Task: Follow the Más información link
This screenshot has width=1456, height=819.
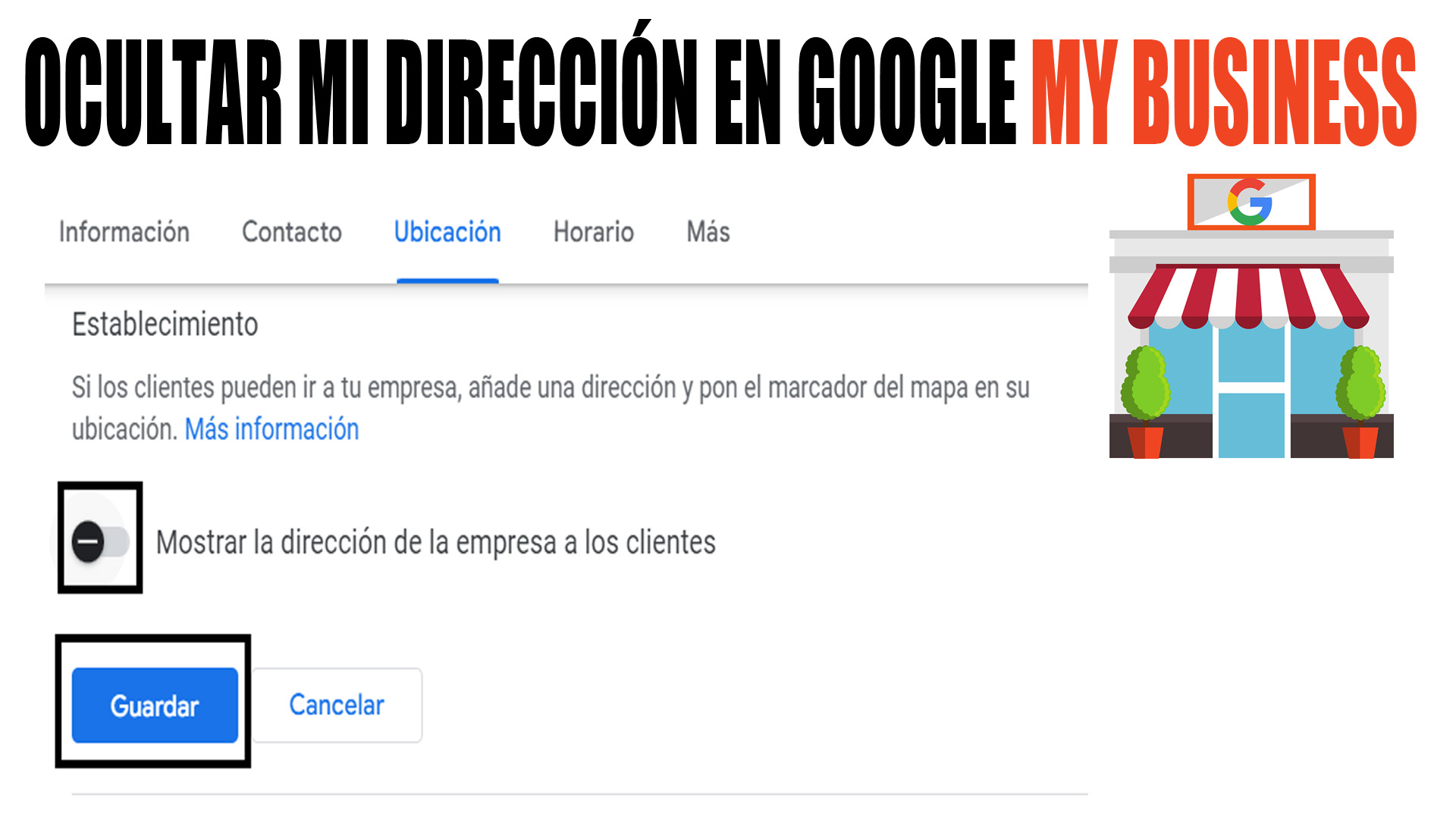Action: pyautogui.click(x=272, y=429)
